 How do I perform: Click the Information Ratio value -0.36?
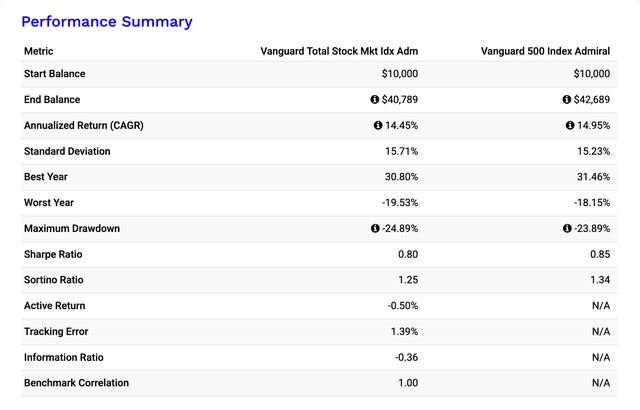click(407, 357)
